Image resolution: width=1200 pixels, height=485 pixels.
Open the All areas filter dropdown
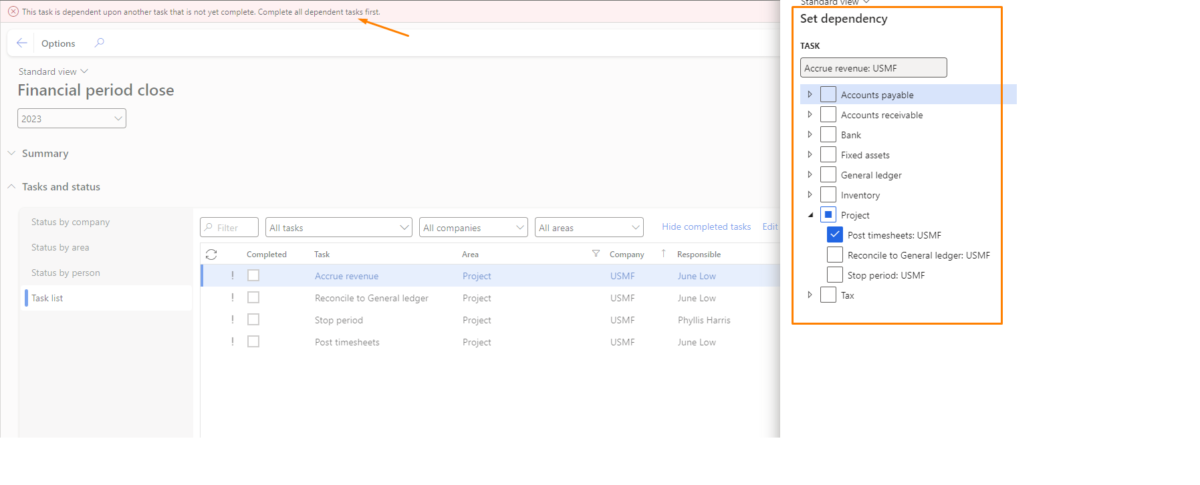coord(589,228)
